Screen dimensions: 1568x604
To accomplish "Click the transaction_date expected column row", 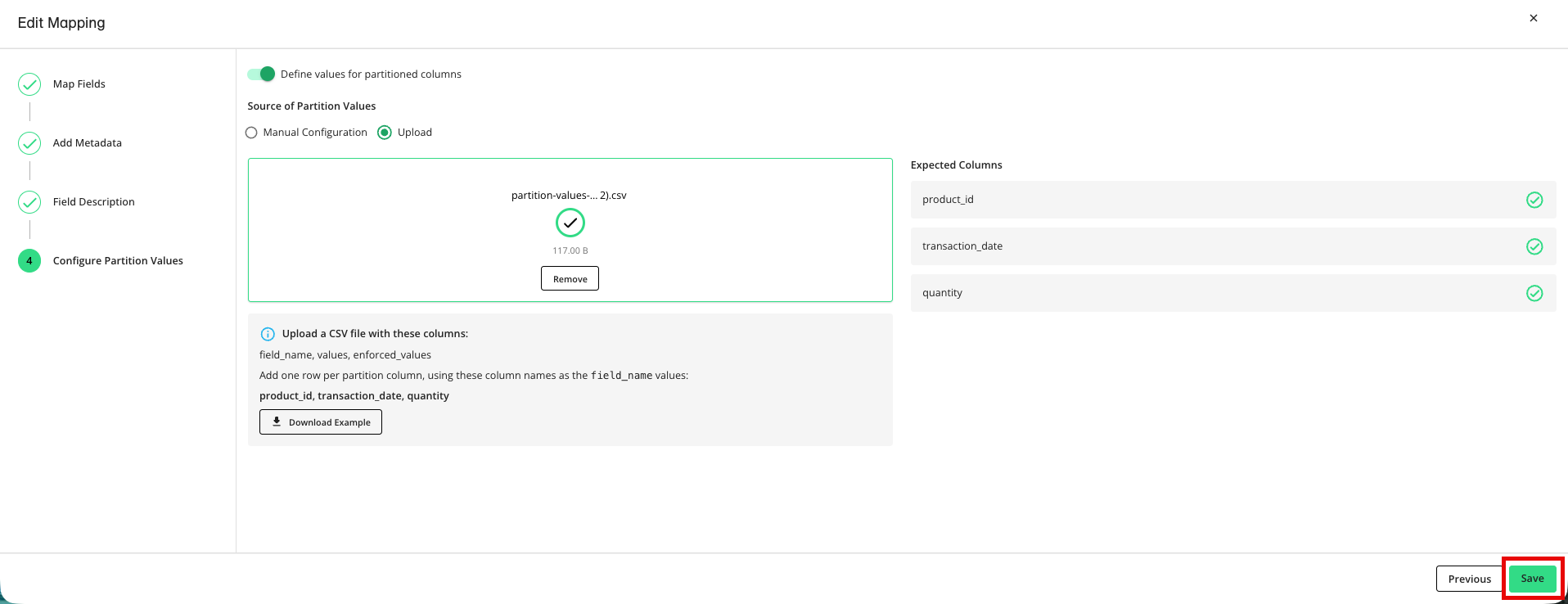I will (x=1233, y=246).
